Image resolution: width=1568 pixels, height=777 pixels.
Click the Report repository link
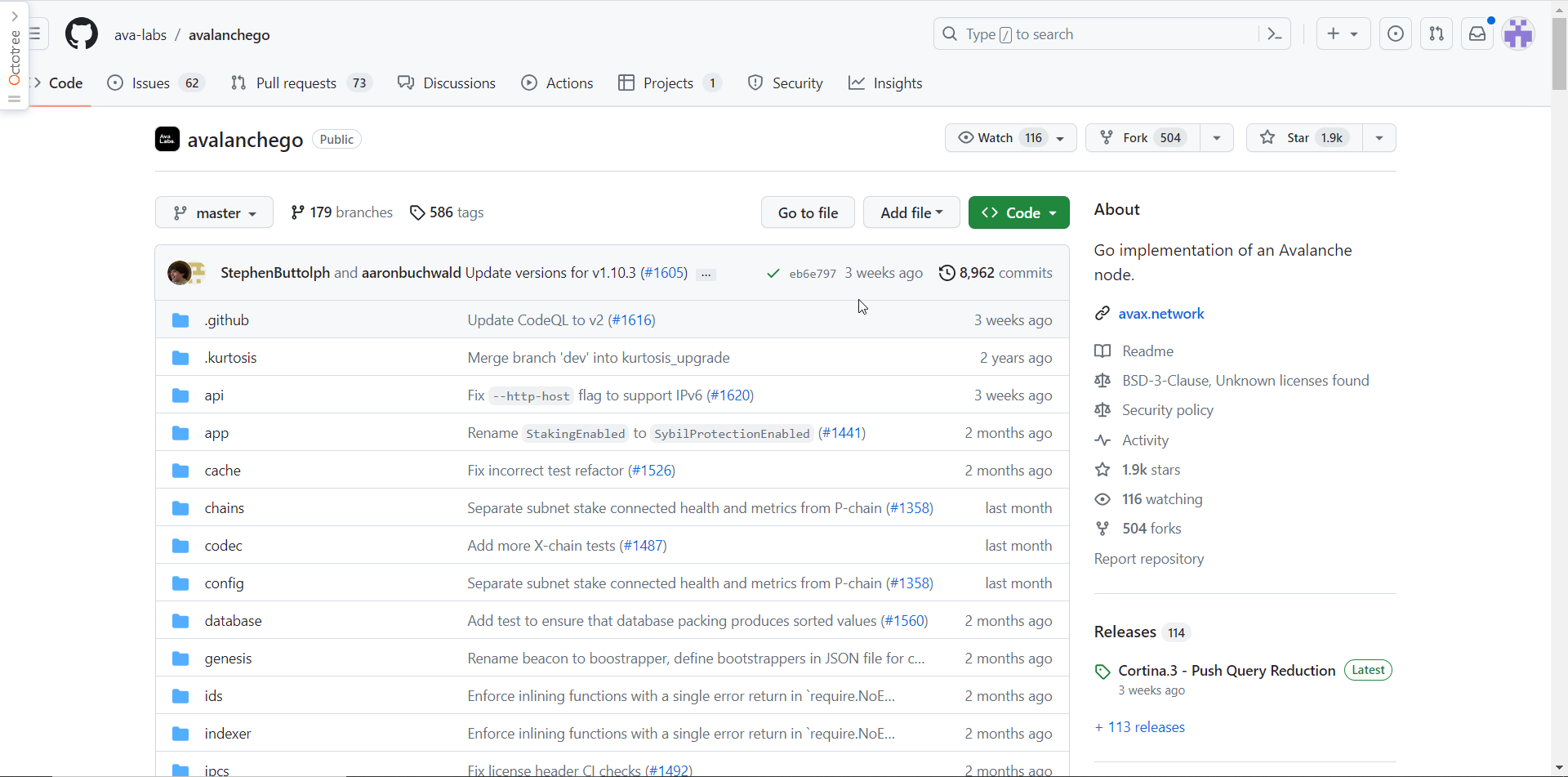click(x=1149, y=559)
